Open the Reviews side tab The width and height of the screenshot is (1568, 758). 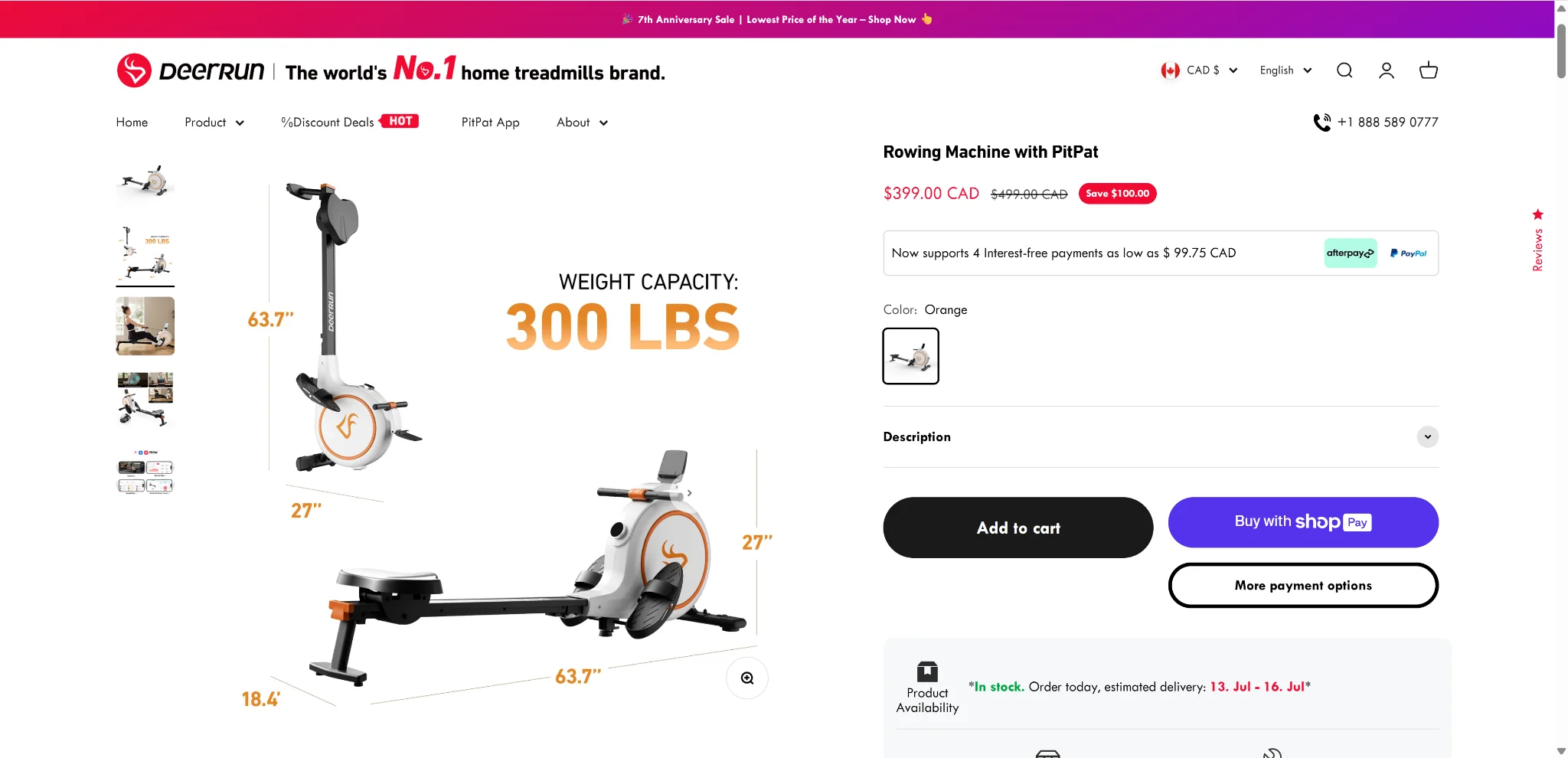(1537, 241)
